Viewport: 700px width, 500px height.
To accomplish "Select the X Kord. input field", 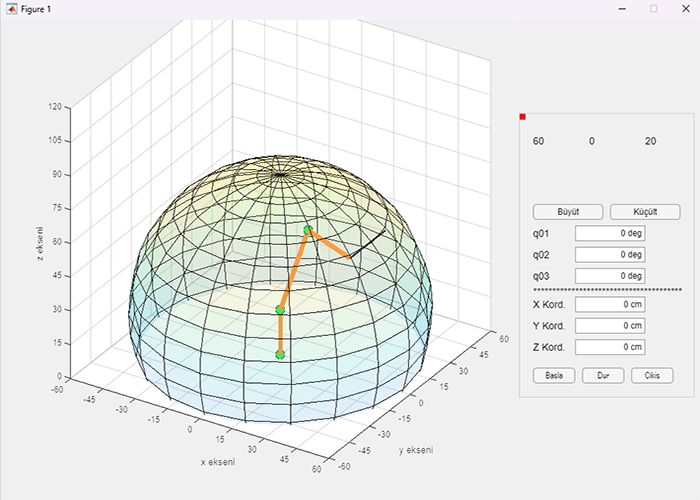I will pos(610,304).
